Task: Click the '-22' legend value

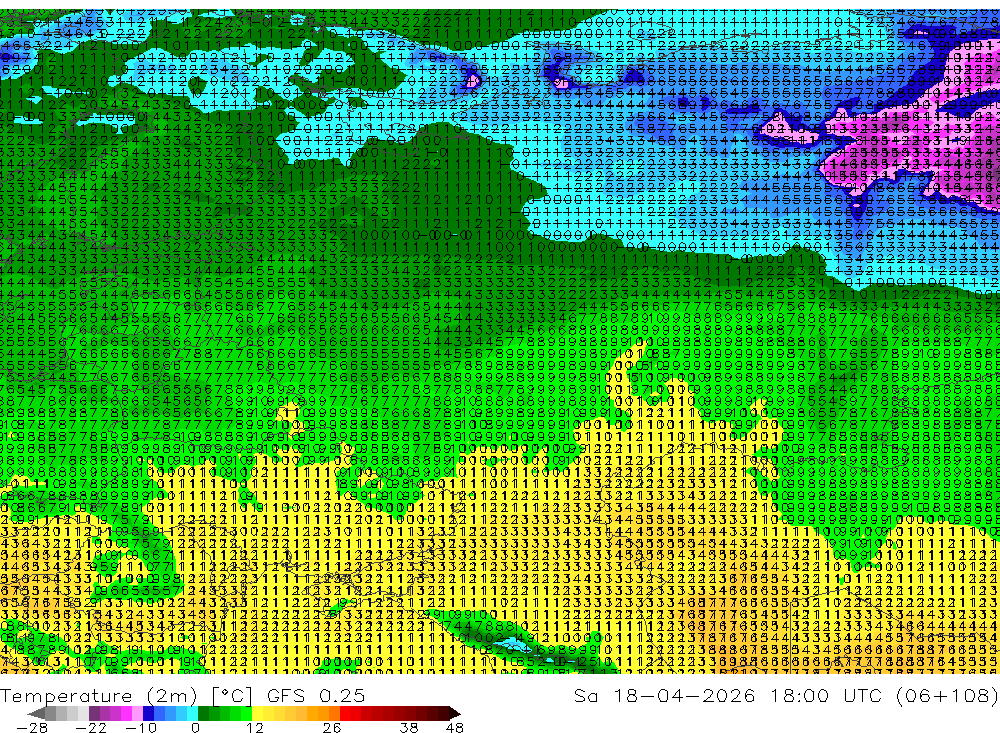Action: point(91,727)
